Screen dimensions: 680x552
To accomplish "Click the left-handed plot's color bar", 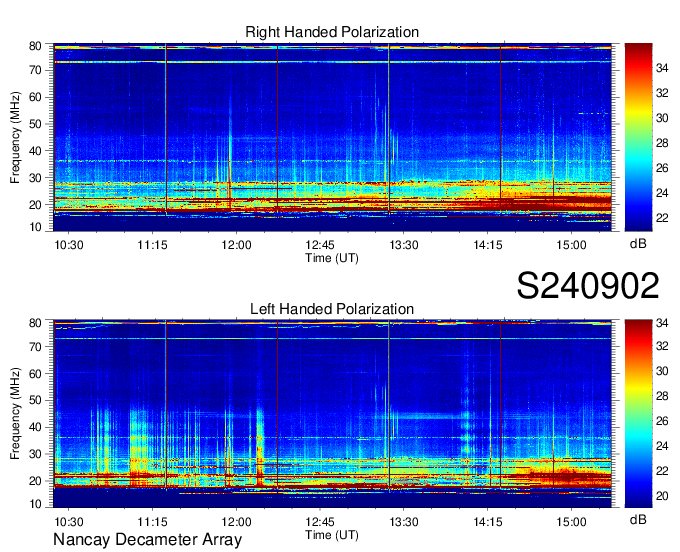I will pos(638,414).
